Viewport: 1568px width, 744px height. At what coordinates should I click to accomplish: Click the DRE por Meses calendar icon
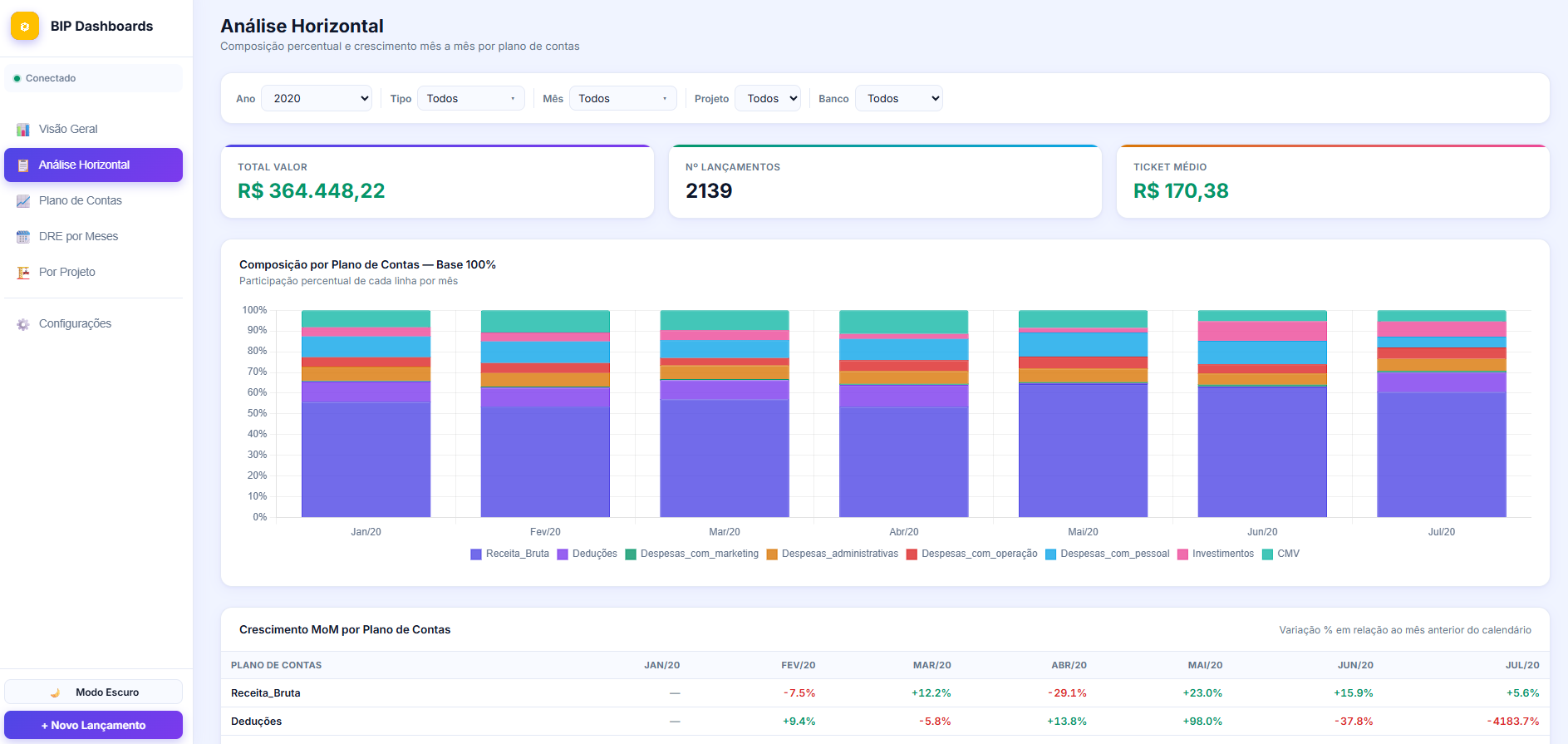point(23,237)
